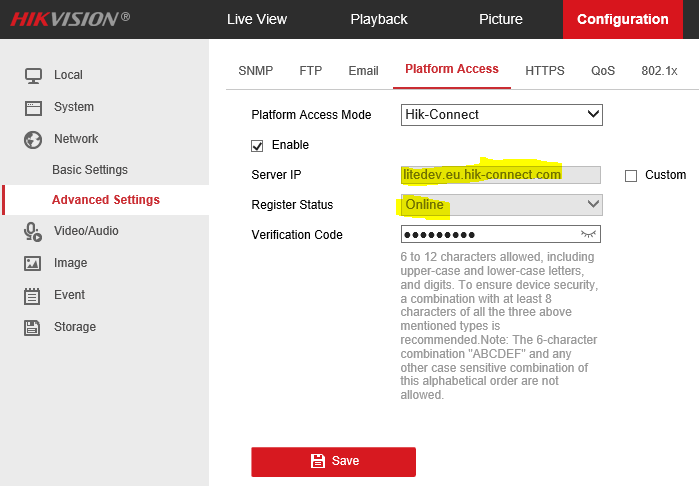Switch to the HTTPS tab
Screen dimensions: 699x486
[545, 71]
